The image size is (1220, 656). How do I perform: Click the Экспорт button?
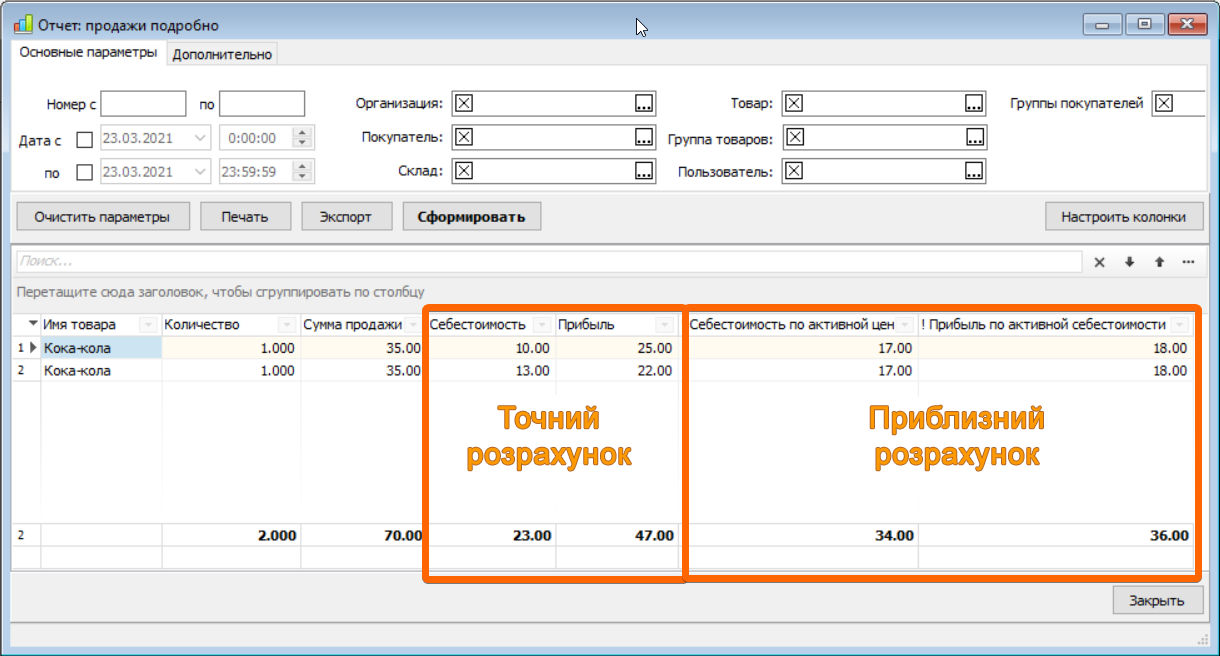click(x=345, y=216)
